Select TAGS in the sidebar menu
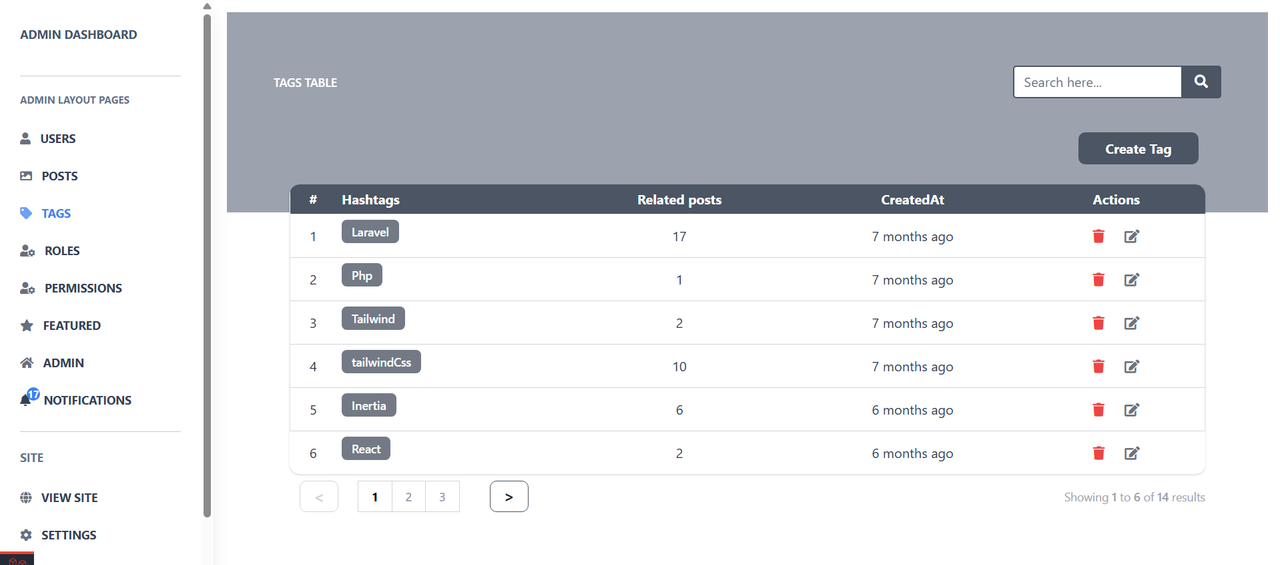Viewport: 1280px width, 565px height. (x=56, y=213)
